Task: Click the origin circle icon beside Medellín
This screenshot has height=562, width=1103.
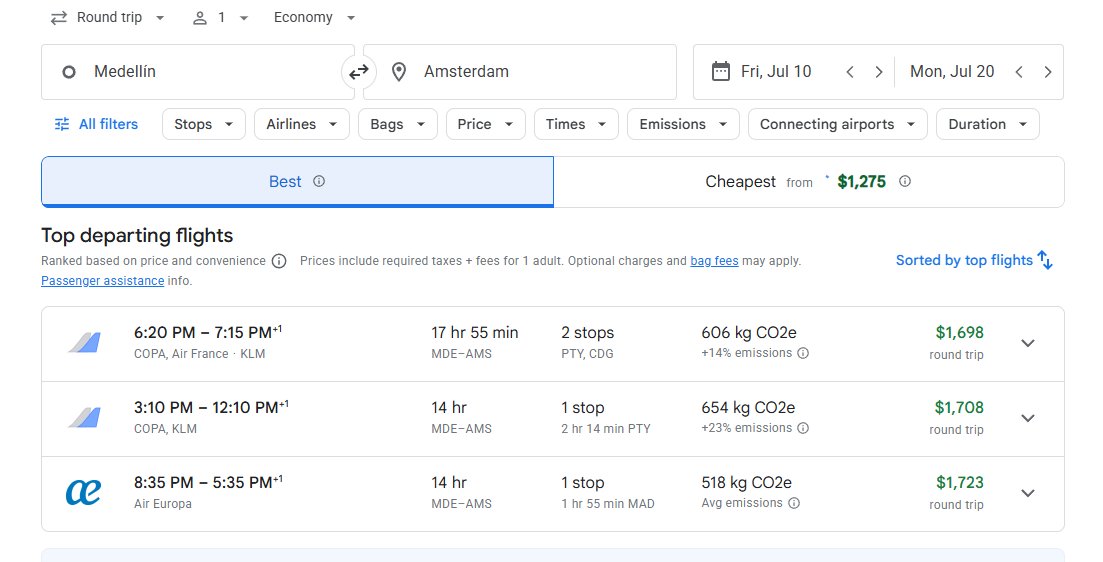Action: pos(68,72)
